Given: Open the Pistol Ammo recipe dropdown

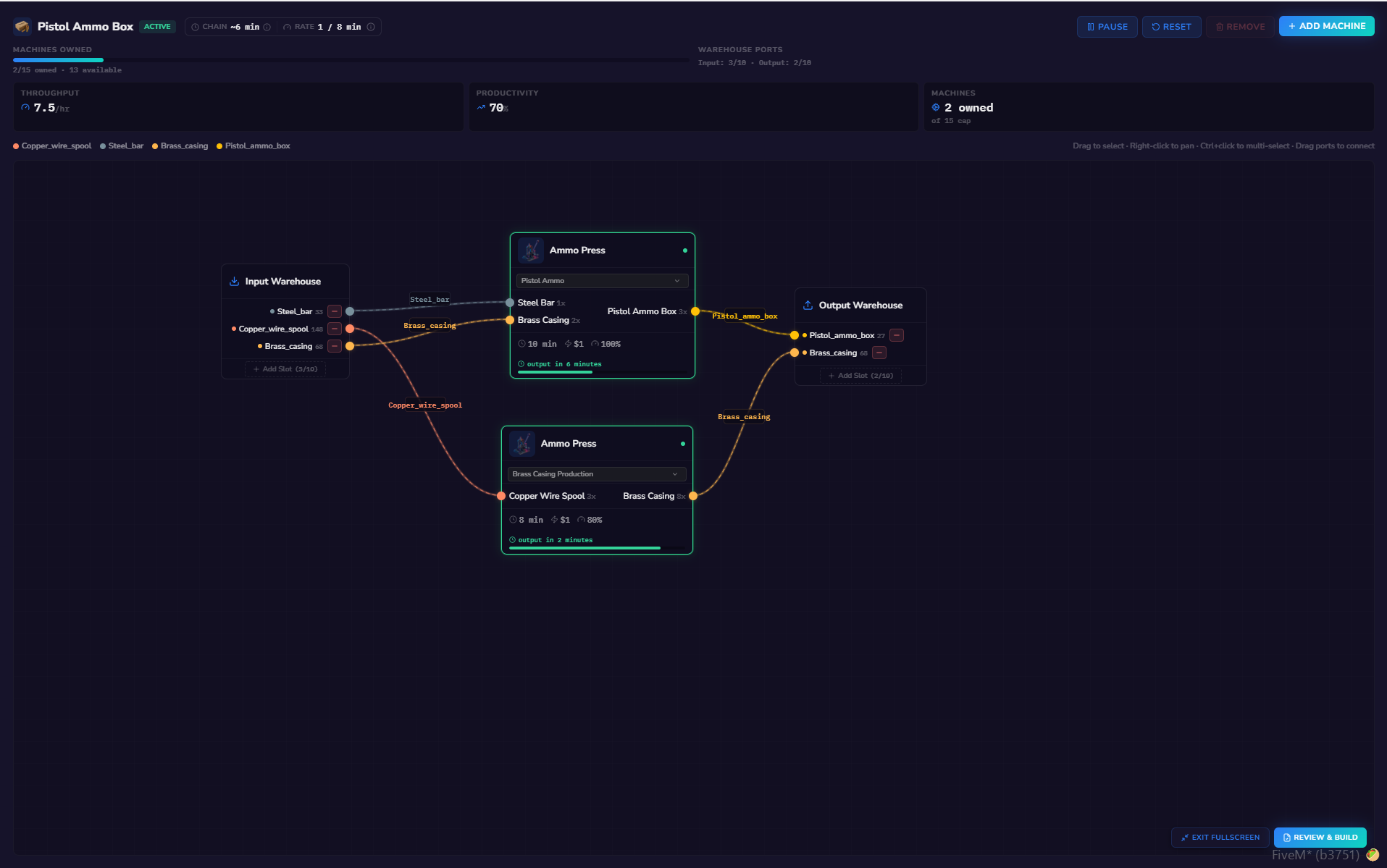Looking at the screenshot, I should tap(602, 281).
